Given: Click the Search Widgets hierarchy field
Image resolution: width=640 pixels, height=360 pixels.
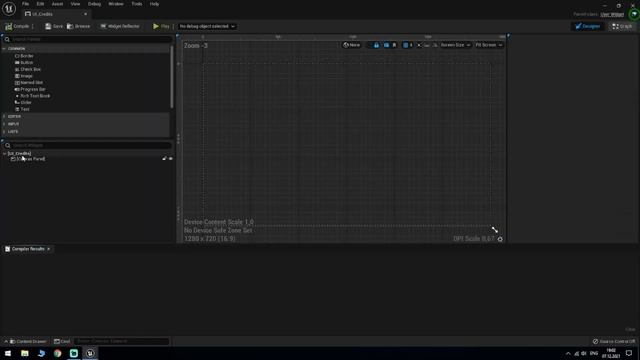Looking at the screenshot, I should click(x=87, y=145).
